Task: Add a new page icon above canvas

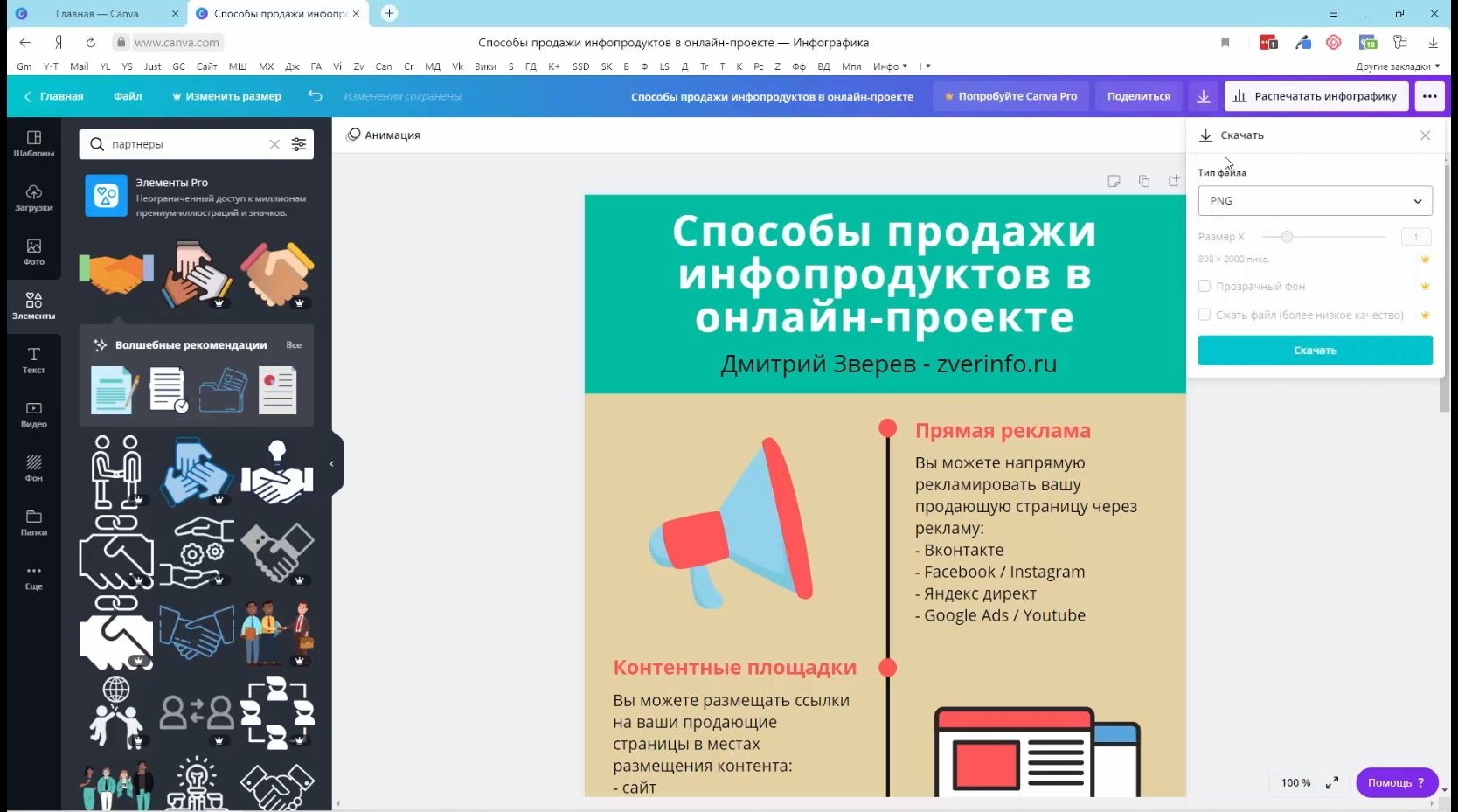Action: pos(1174,181)
